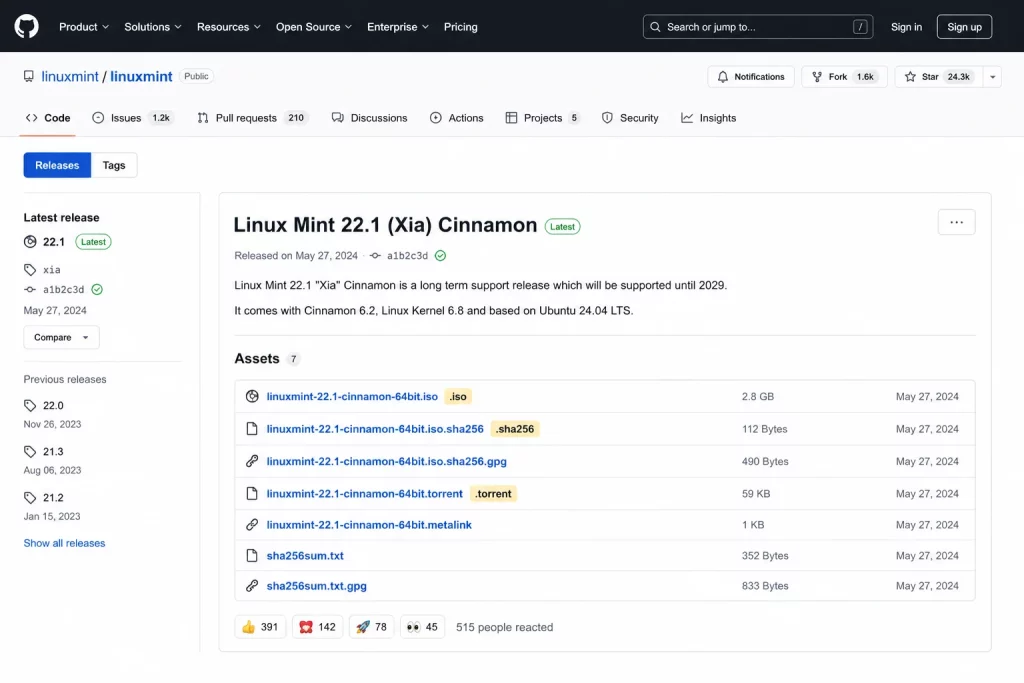Click the file icon beside iso.sha256 asset
1024x683 pixels.
pyautogui.click(x=252, y=429)
